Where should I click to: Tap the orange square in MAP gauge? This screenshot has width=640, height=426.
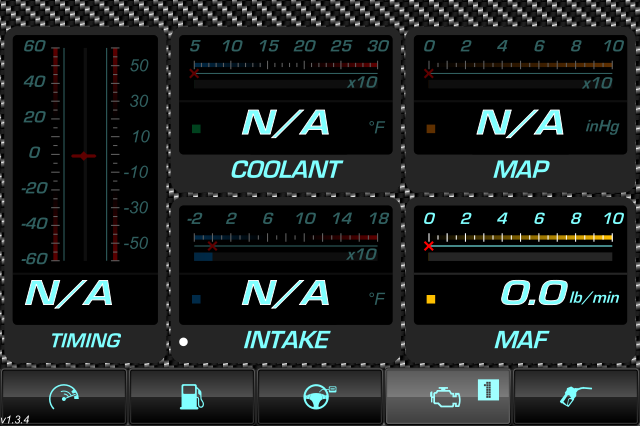tap(431, 129)
